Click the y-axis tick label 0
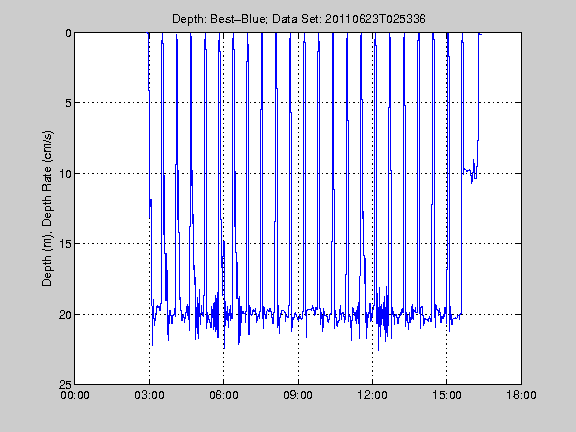576x432 pixels. click(x=69, y=33)
